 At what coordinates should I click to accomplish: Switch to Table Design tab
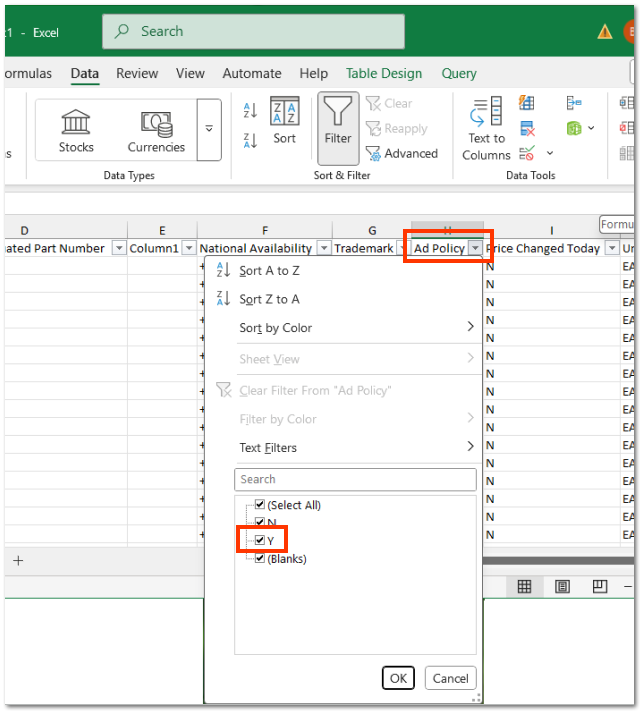384,73
